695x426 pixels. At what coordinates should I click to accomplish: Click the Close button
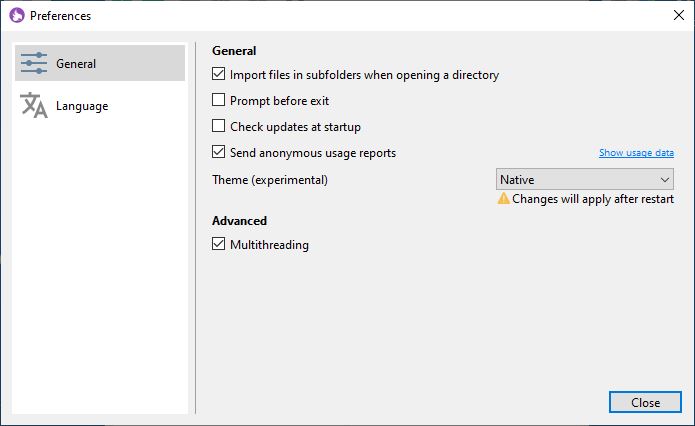[x=645, y=402]
